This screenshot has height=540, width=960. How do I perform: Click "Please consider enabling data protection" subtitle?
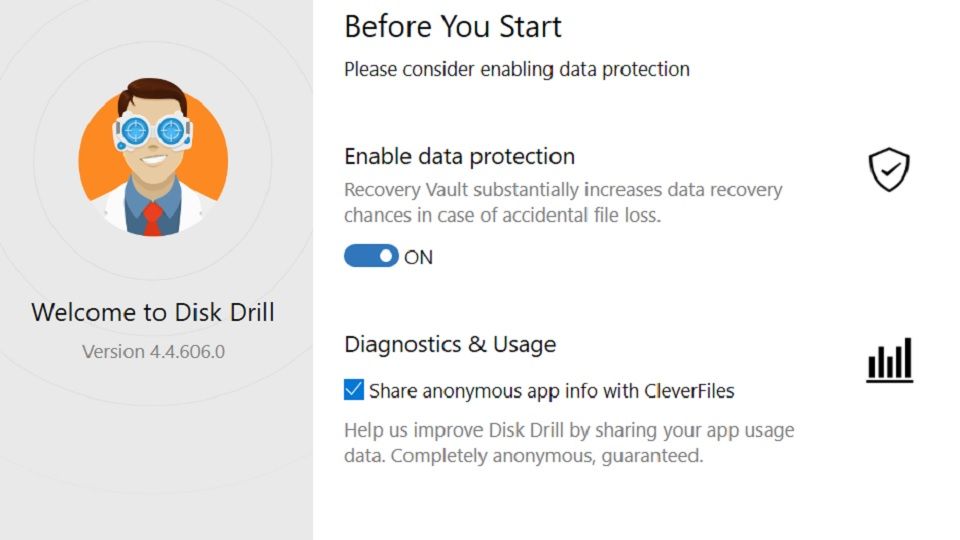(517, 70)
